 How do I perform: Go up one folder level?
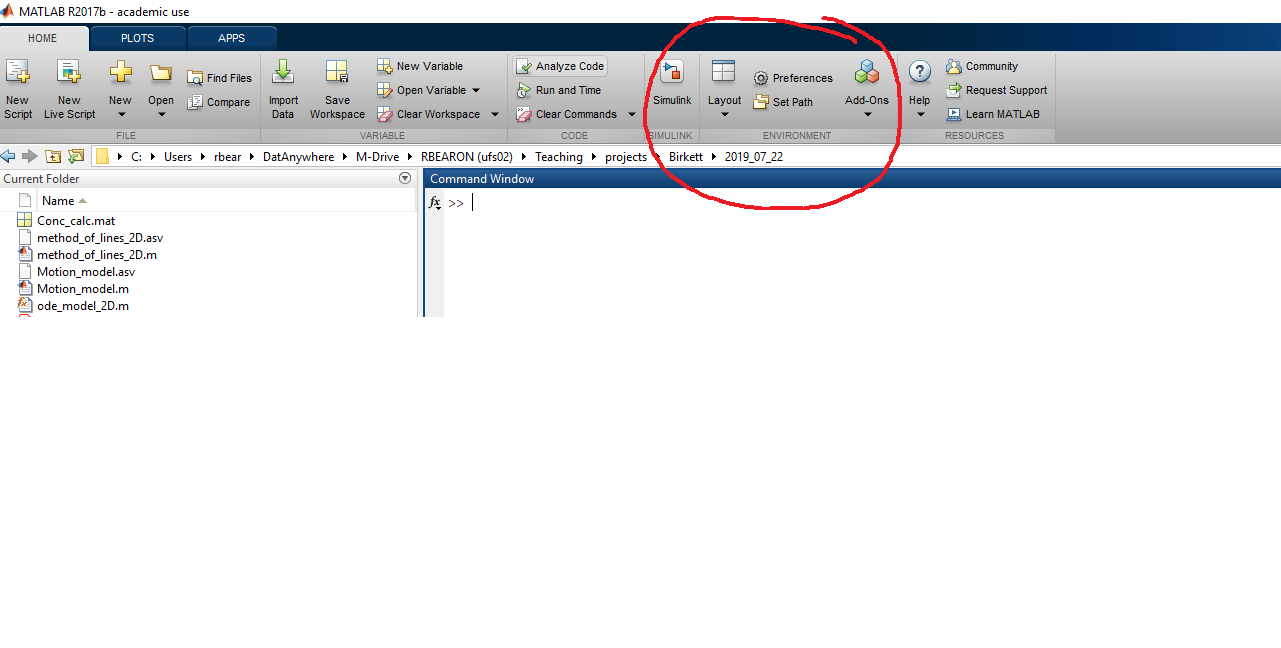53,156
